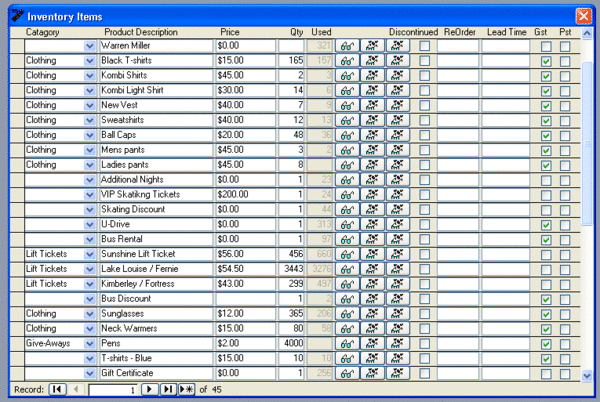The height and width of the screenshot is (402, 600).
Task: Create a new record with the asterisk button
Action: click(x=186, y=389)
